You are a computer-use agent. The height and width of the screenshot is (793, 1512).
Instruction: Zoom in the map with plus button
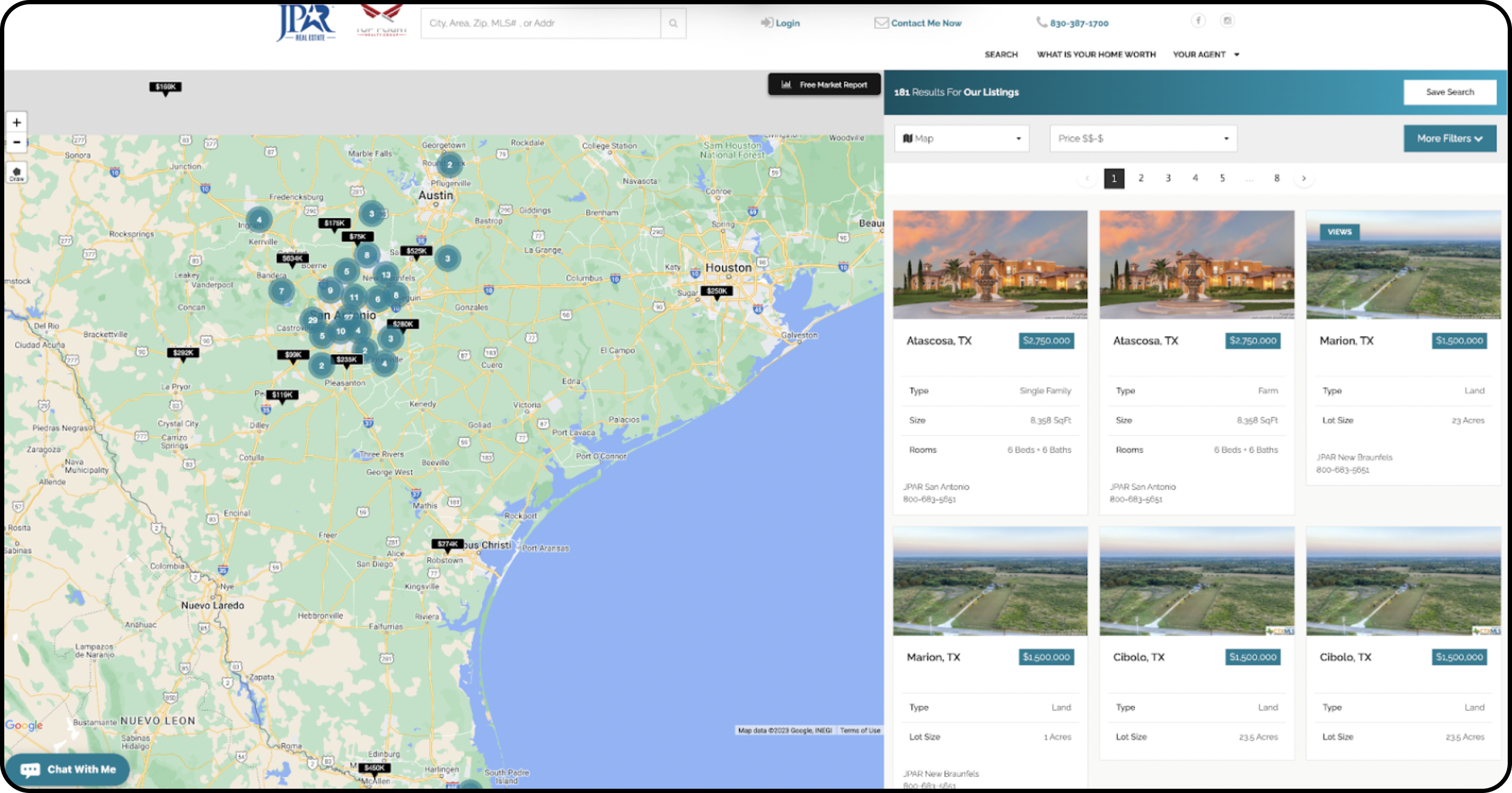tap(17, 123)
